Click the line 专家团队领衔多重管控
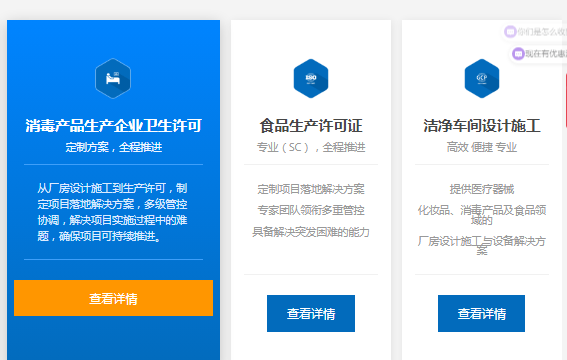This screenshot has height=360, width=567. point(311,210)
